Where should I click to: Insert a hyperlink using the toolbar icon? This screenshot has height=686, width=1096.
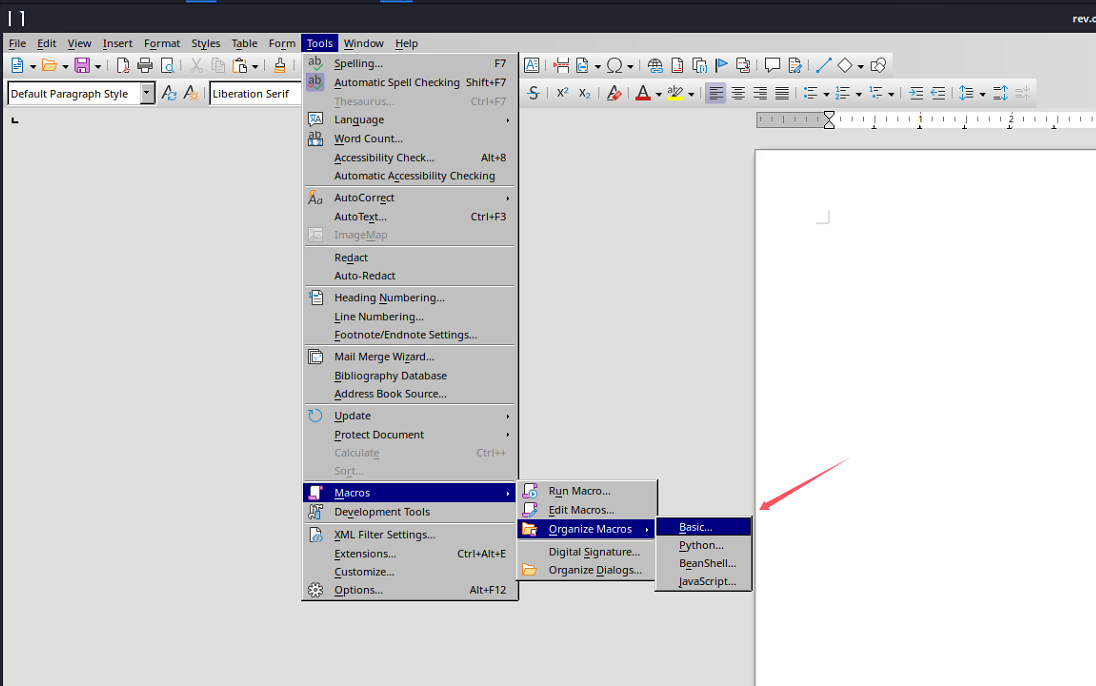click(655, 66)
